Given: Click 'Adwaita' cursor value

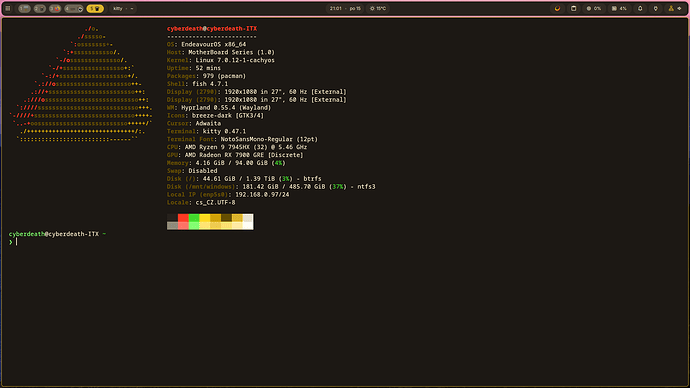Looking at the screenshot, I should click(208, 124).
